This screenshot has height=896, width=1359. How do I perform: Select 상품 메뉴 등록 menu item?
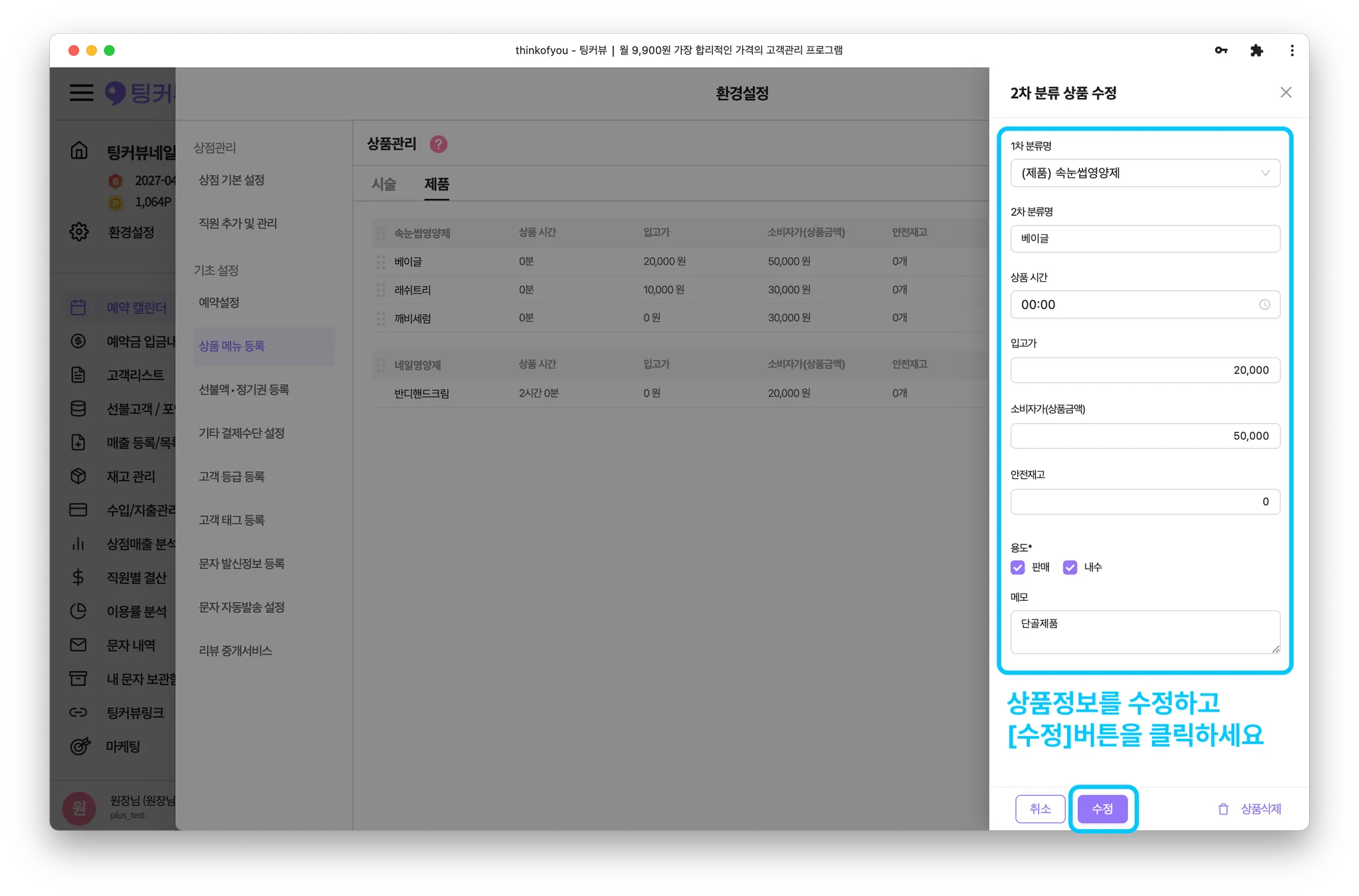pyautogui.click(x=232, y=346)
